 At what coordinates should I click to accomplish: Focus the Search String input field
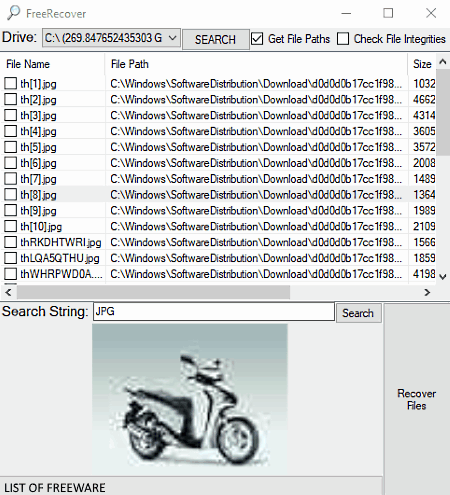click(214, 312)
